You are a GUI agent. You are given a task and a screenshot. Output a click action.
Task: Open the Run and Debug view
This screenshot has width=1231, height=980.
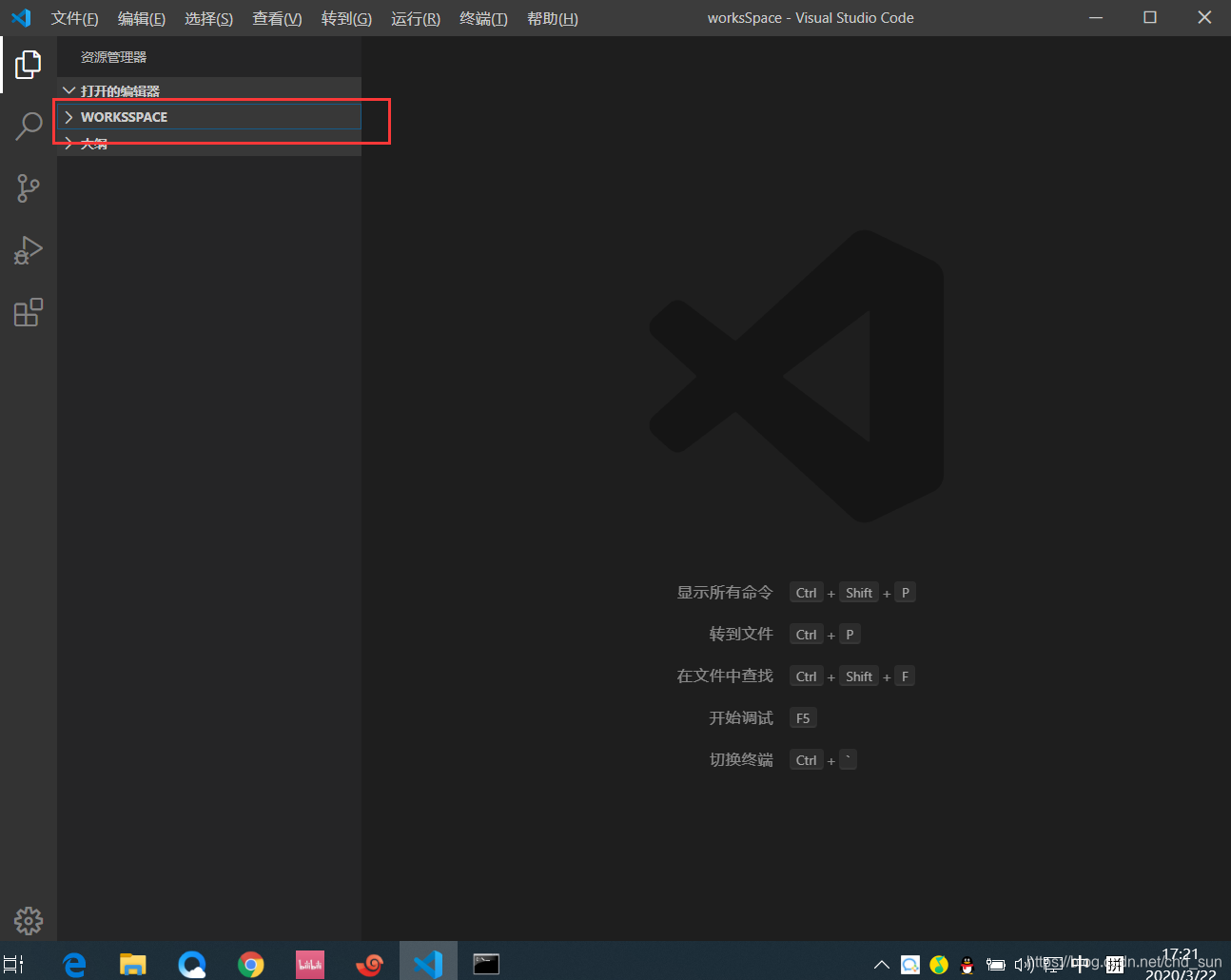(29, 250)
